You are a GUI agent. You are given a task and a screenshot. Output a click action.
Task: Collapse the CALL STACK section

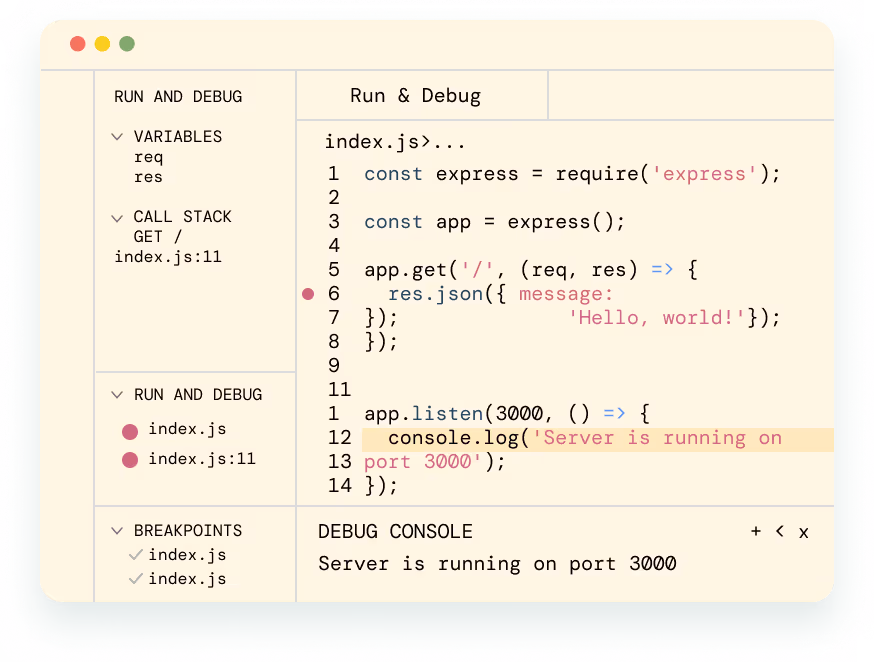pos(117,217)
